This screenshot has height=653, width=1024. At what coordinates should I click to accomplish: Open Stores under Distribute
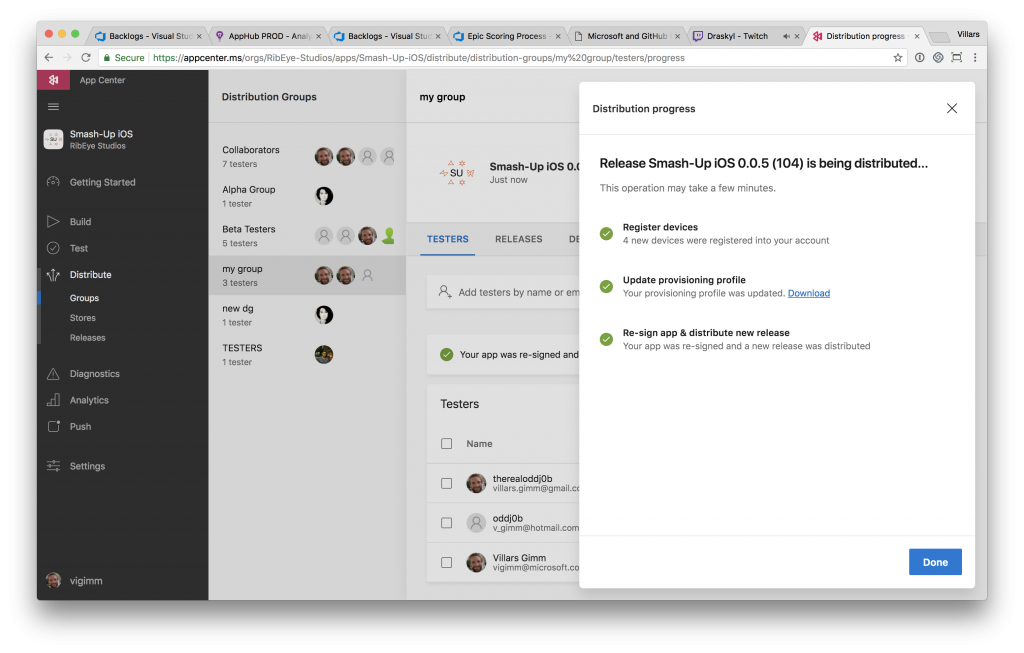(x=83, y=318)
